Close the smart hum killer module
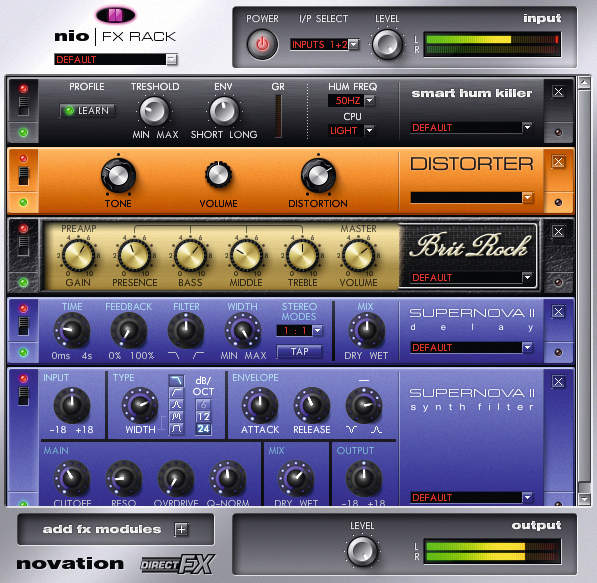 [x=558, y=91]
